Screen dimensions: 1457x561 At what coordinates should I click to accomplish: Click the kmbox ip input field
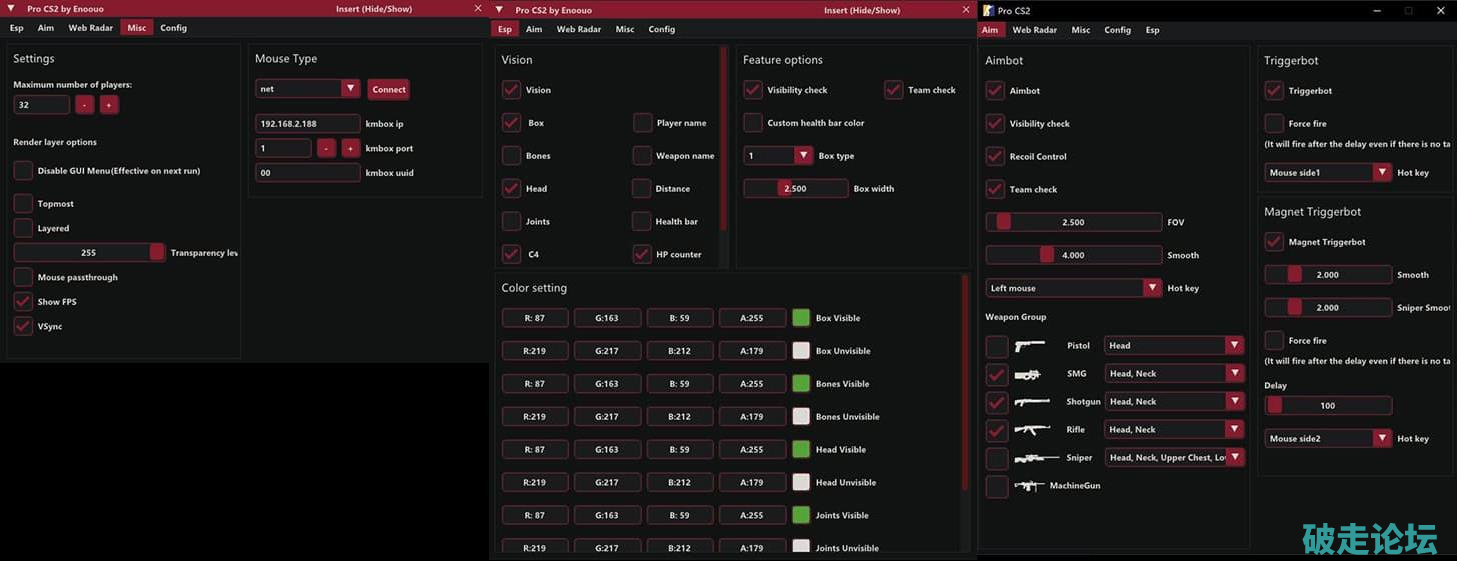(308, 124)
